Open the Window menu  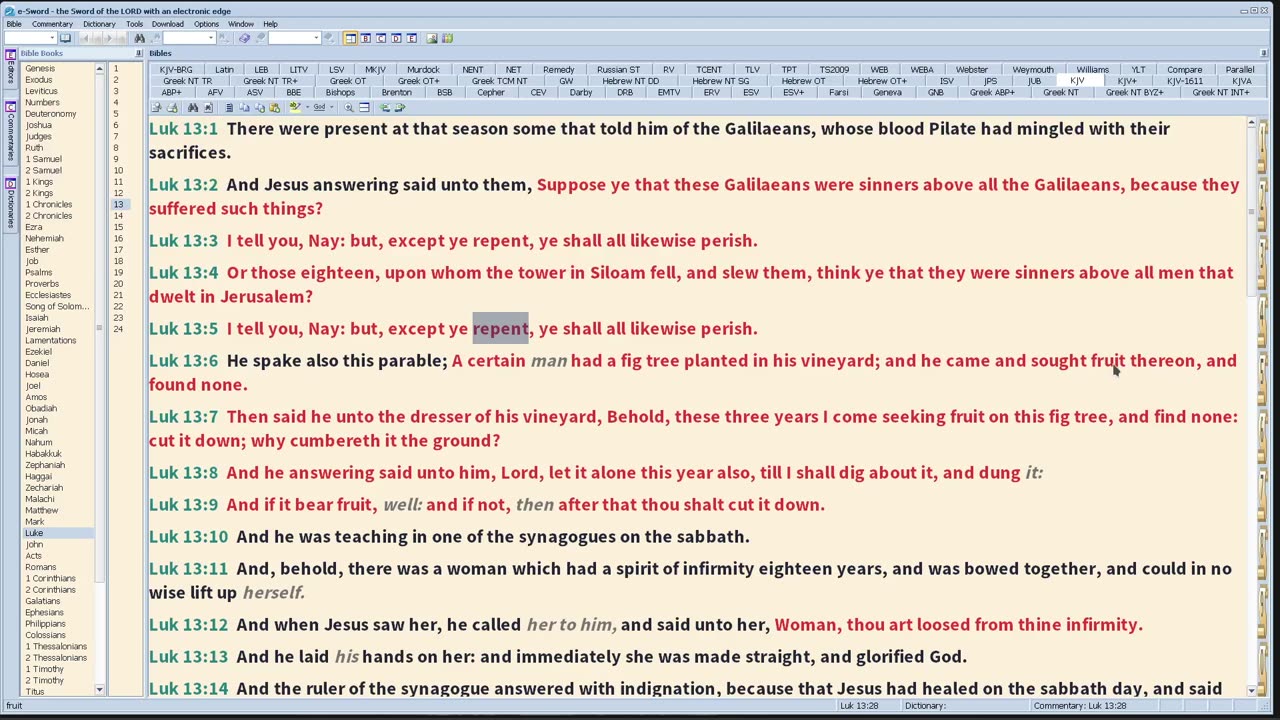(x=240, y=24)
